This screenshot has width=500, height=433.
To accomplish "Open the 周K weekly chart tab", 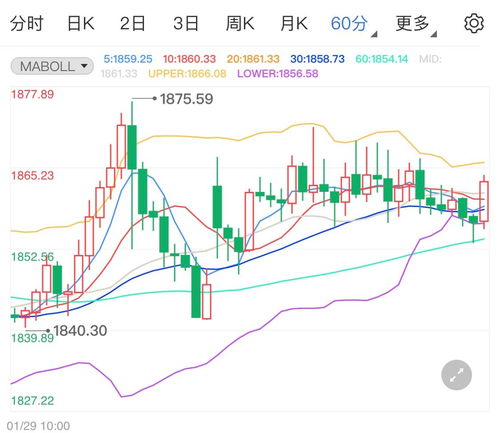I will coord(240,24).
